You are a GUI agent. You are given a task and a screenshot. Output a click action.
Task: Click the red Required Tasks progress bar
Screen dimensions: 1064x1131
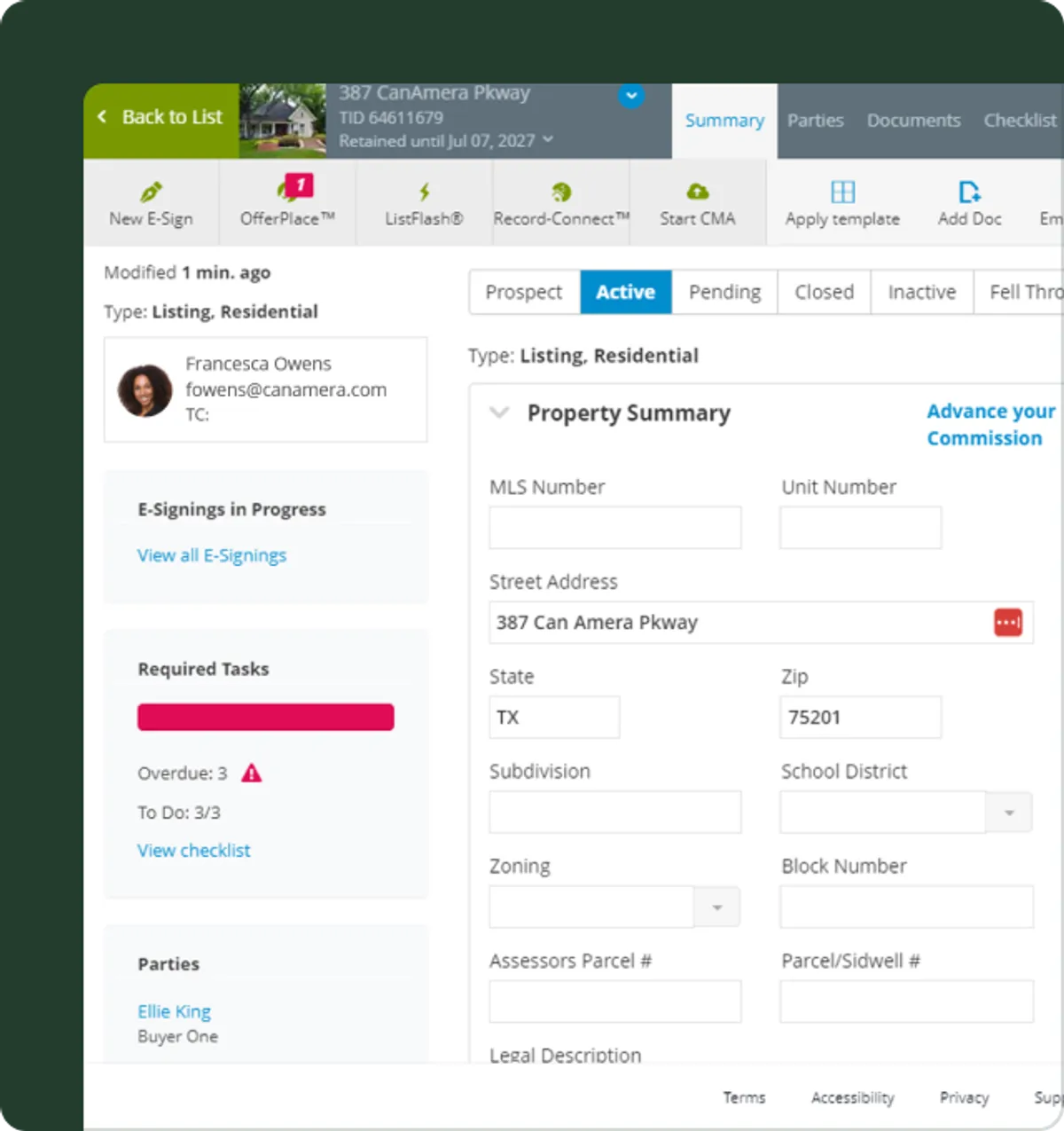click(x=265, y=718)
